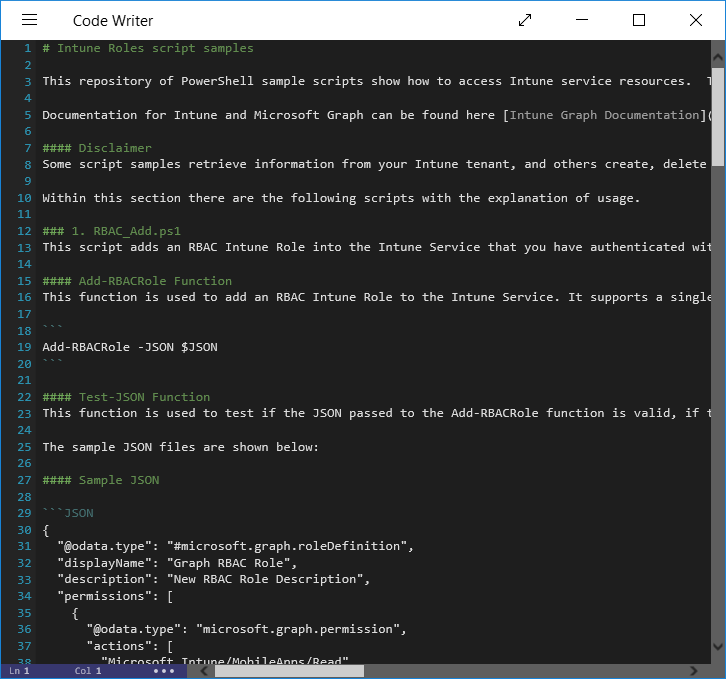726x679 pixels.
Task: Click the '```JSON' code fence line
Action: [x=68, y=513]
